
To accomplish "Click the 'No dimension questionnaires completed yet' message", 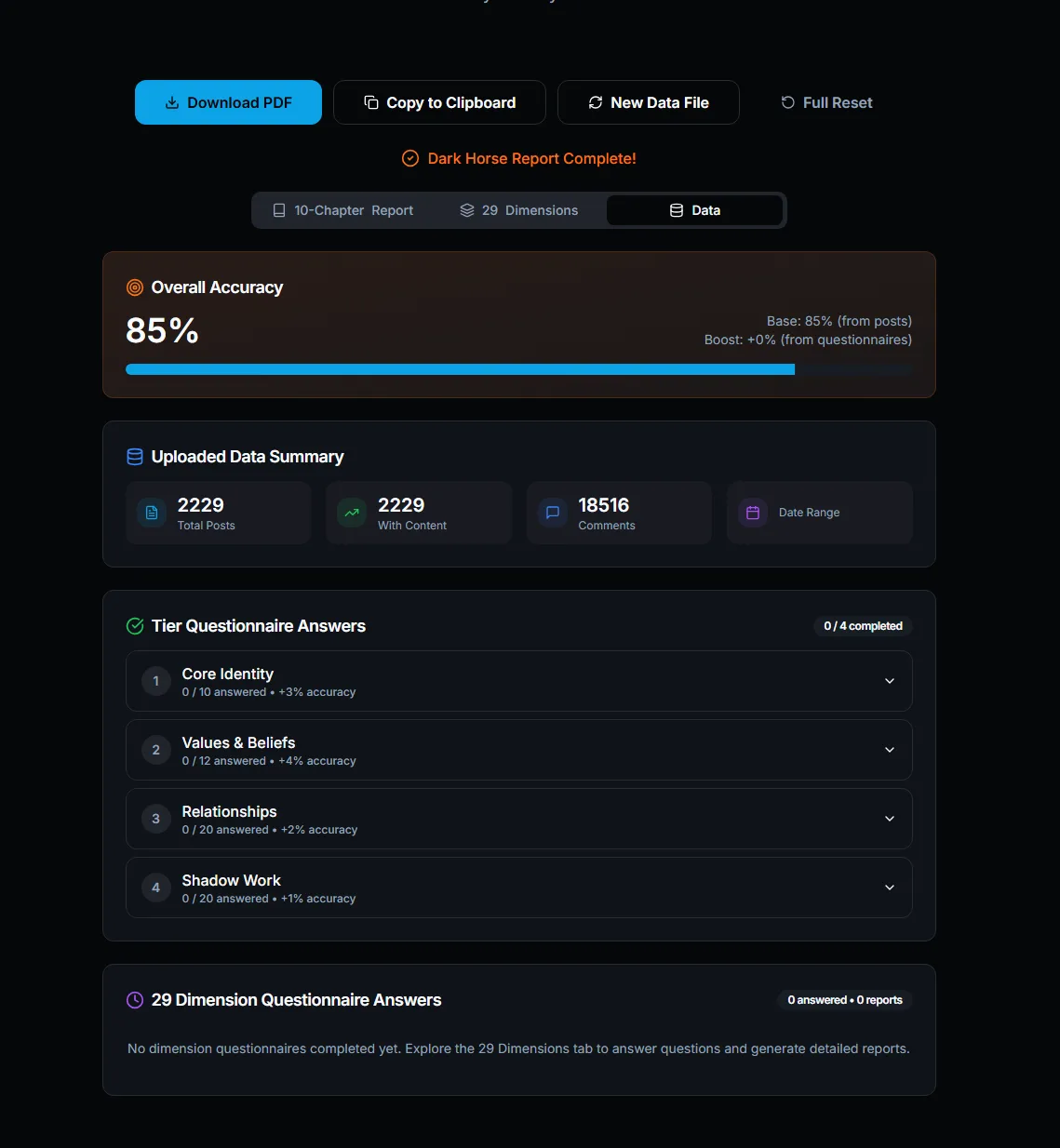I will click(518, 1048).
